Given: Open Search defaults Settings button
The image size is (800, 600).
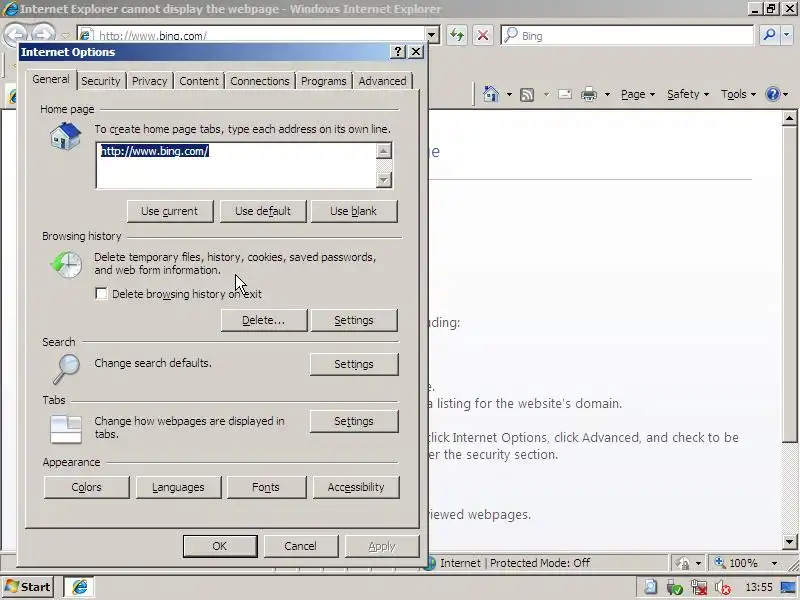Looking at the screenshot, I should 354,364.
